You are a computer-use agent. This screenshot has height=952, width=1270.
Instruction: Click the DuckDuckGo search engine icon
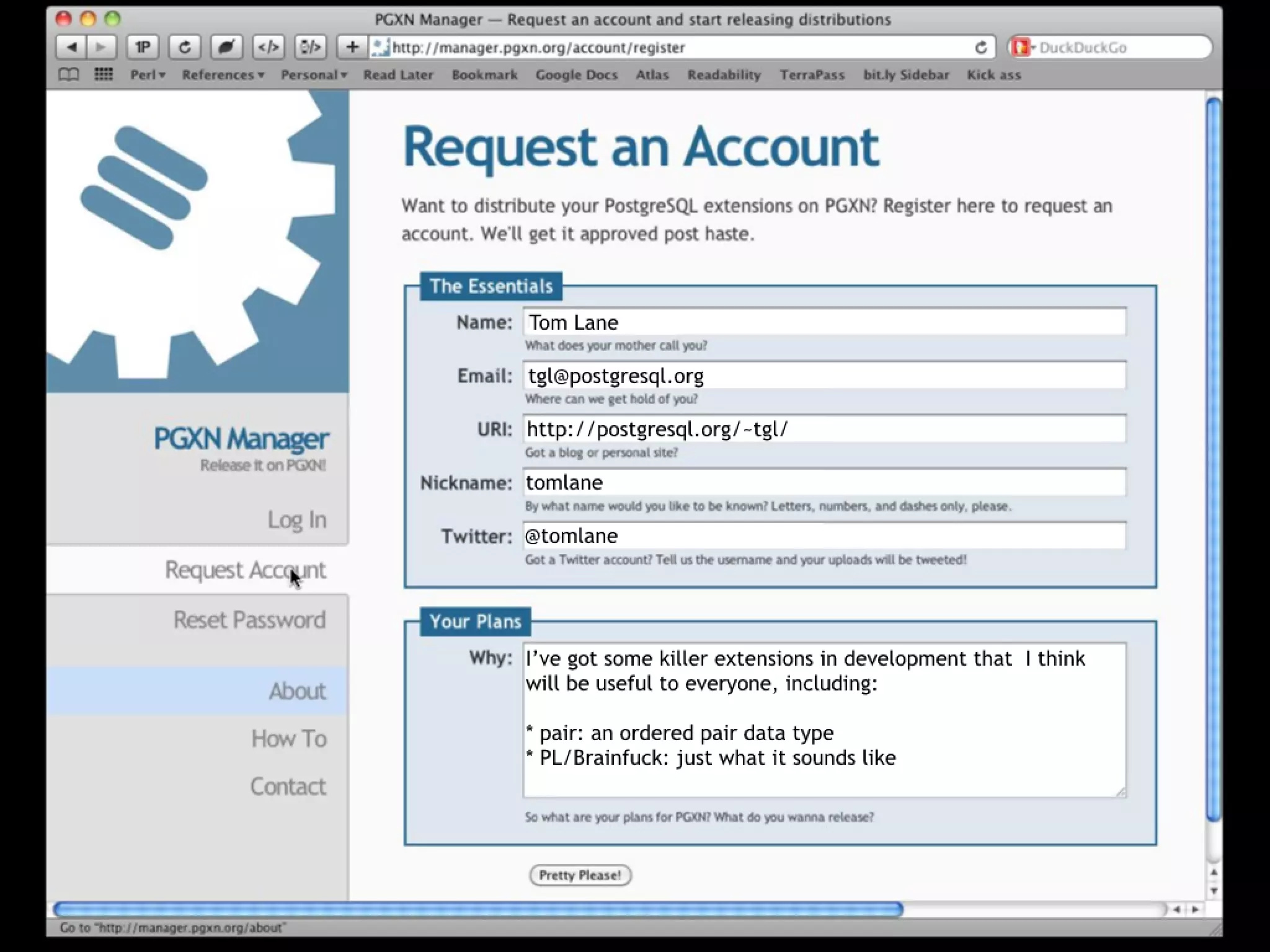[1023, 47]
